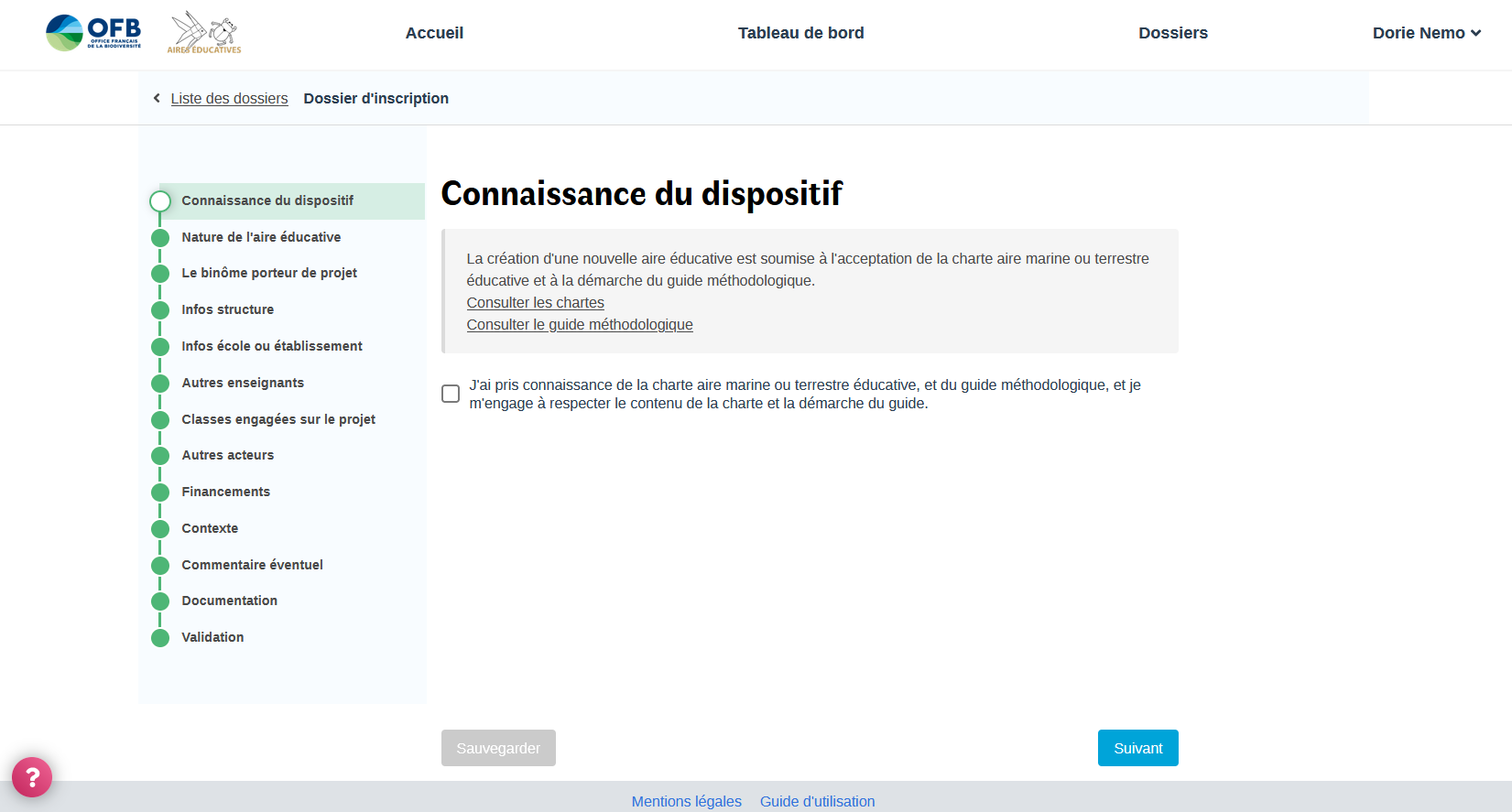Jump to Classes engagées sur le projet
This screenshot has height=812, width=1512.
(x=278, y=419)
